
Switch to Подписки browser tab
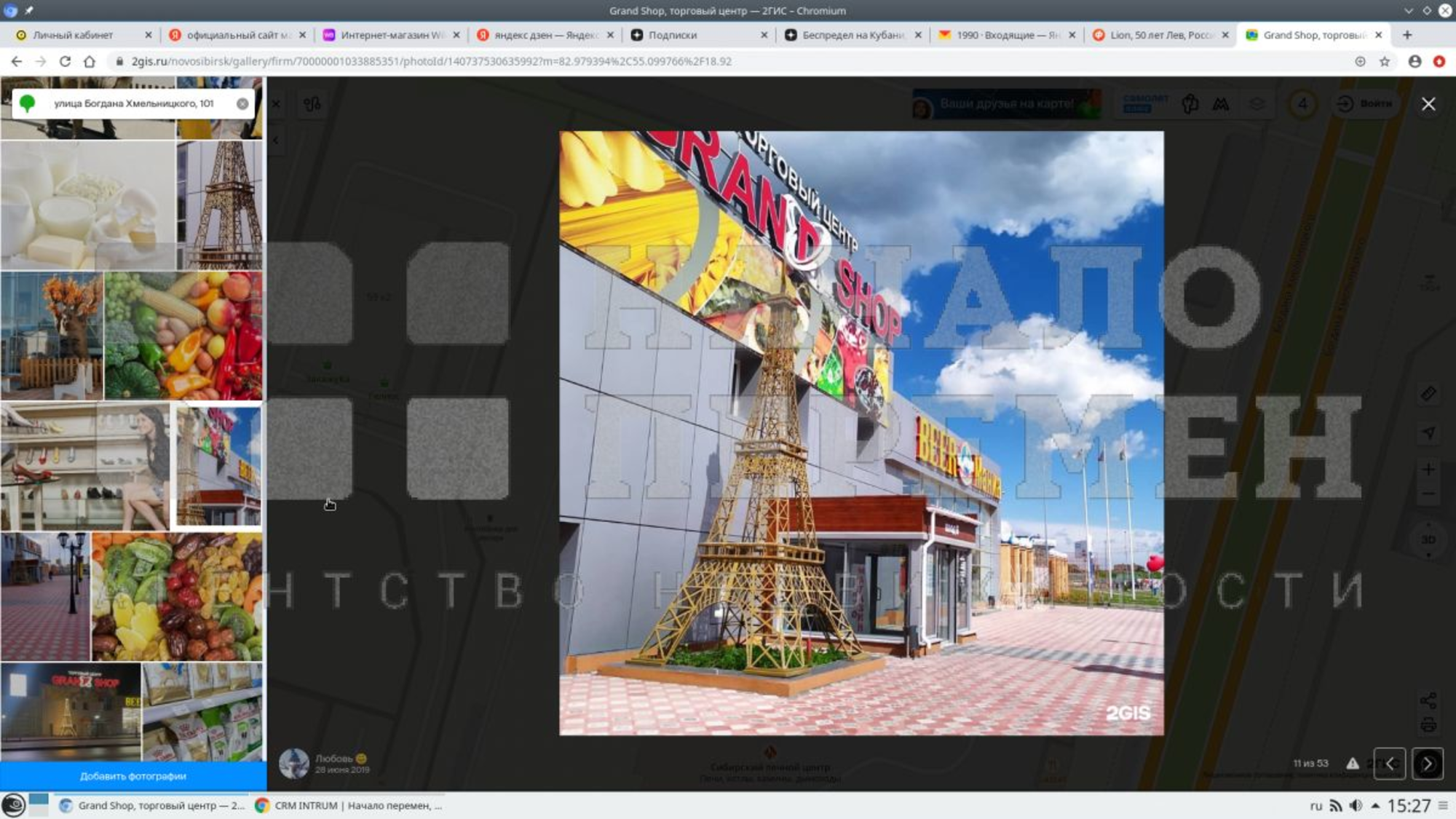point(672,35)
